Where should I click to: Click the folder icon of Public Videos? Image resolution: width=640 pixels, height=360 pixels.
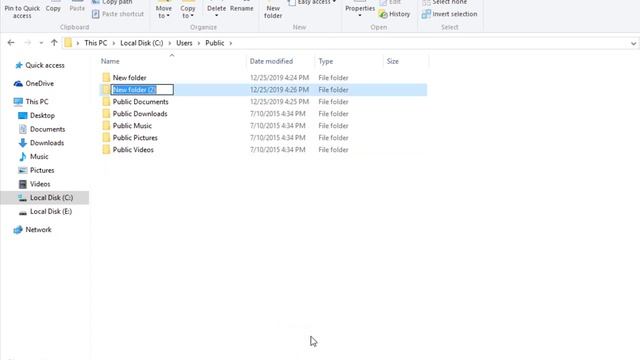(x=106, y=150)
